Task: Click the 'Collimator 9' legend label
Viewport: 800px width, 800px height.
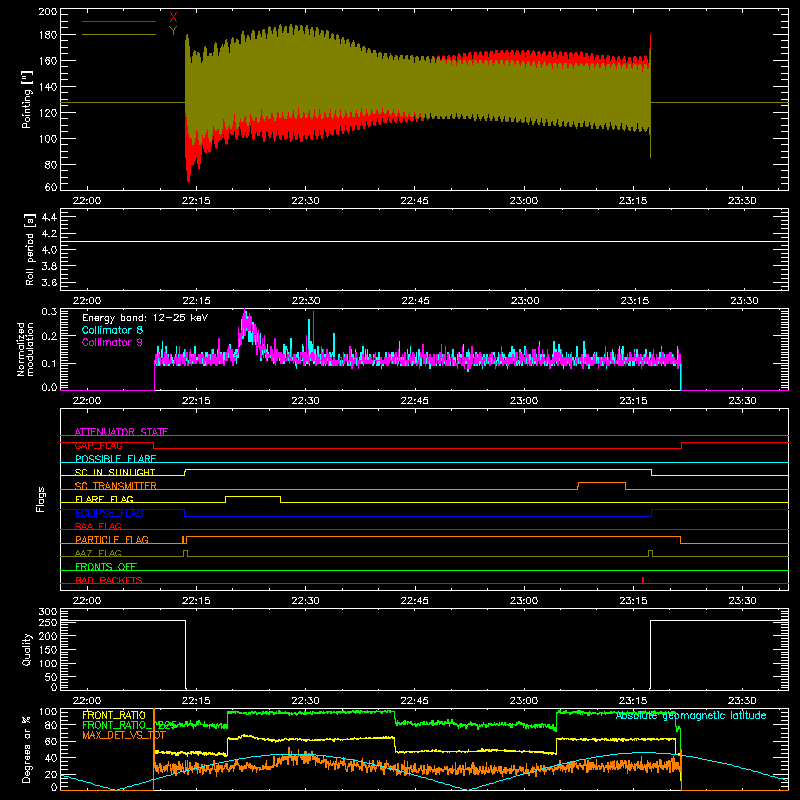Action: coord(112,342)
